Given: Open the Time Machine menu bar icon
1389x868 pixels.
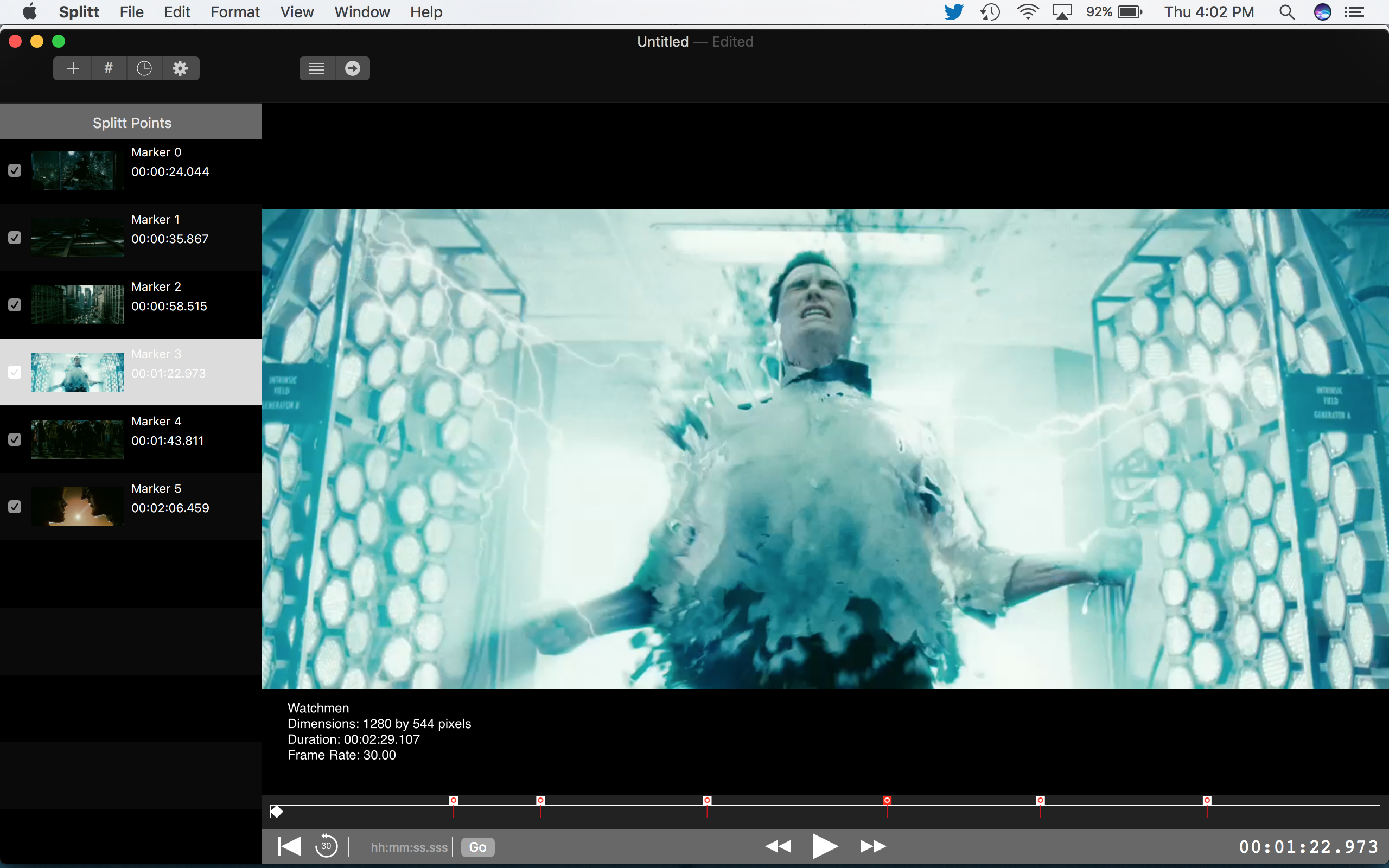Looking at the screenshot, I should pyautogui.click(x=990, y=12).
